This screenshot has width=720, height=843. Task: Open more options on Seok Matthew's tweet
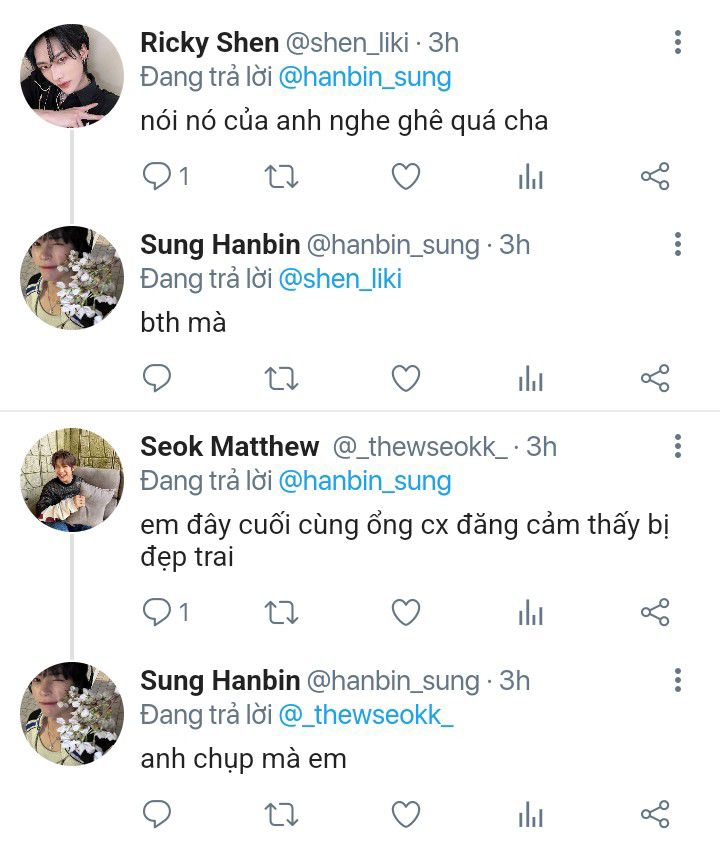[678, 446]
